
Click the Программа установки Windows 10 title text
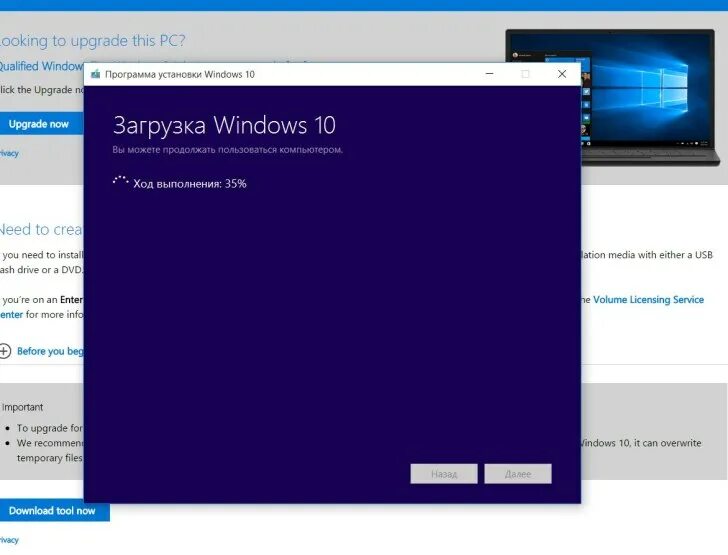[180, 74]
